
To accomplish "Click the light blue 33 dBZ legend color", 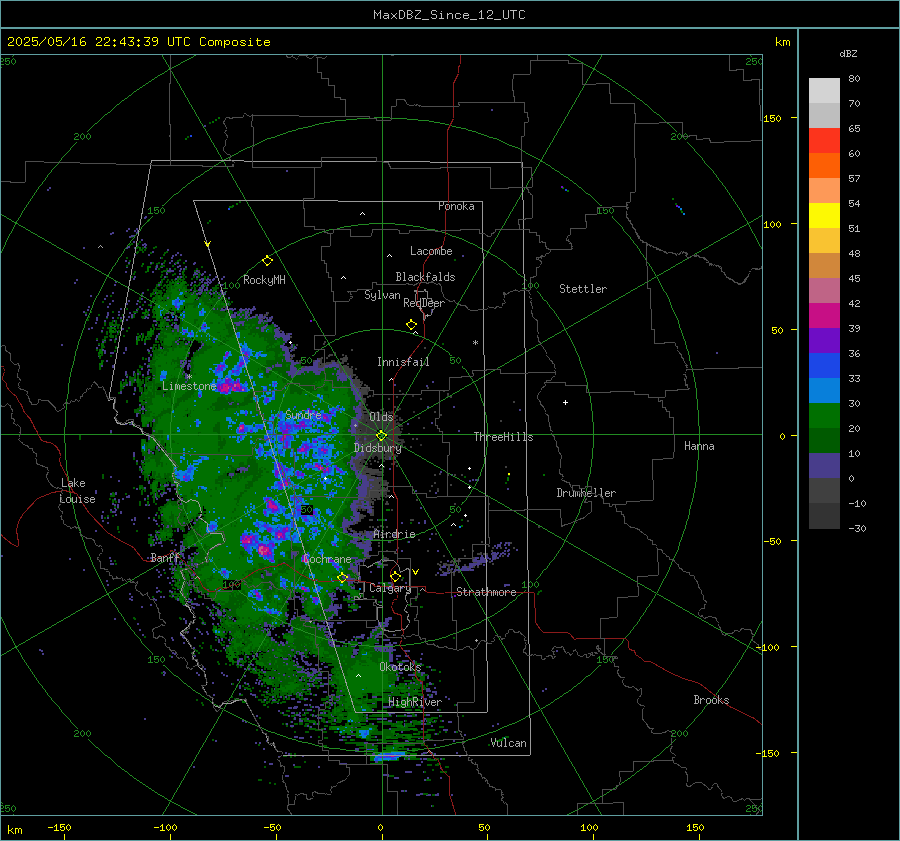I will point(824,391).
